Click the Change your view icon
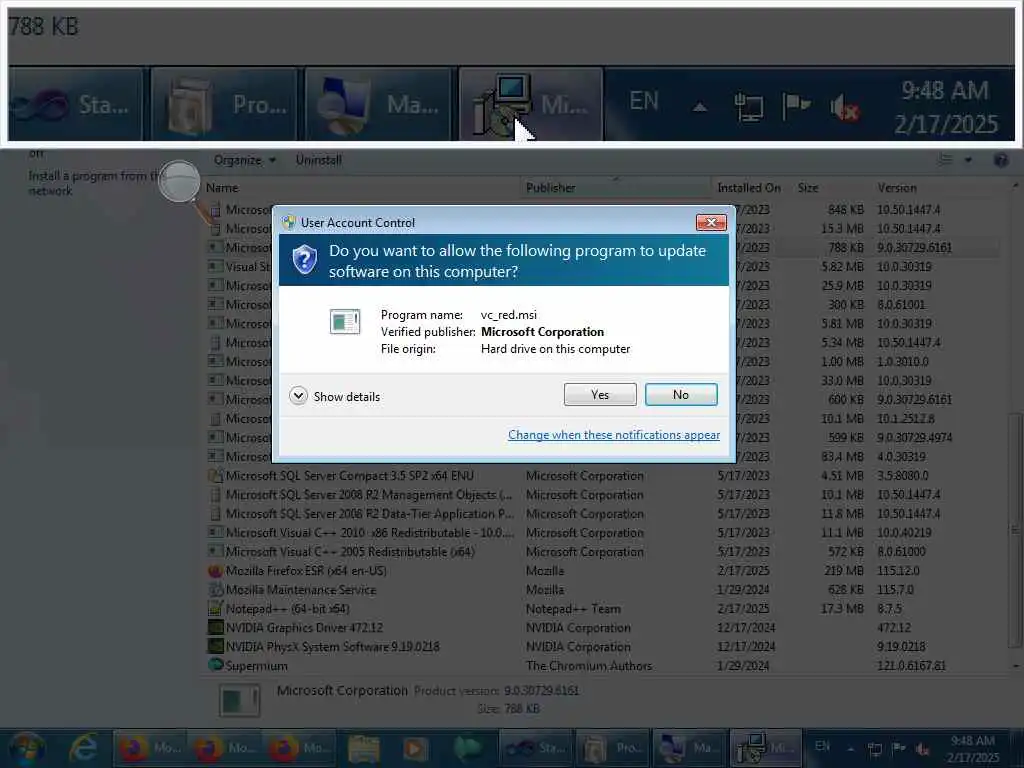This screenshot has width=1024, height=768. pos(945,160)
